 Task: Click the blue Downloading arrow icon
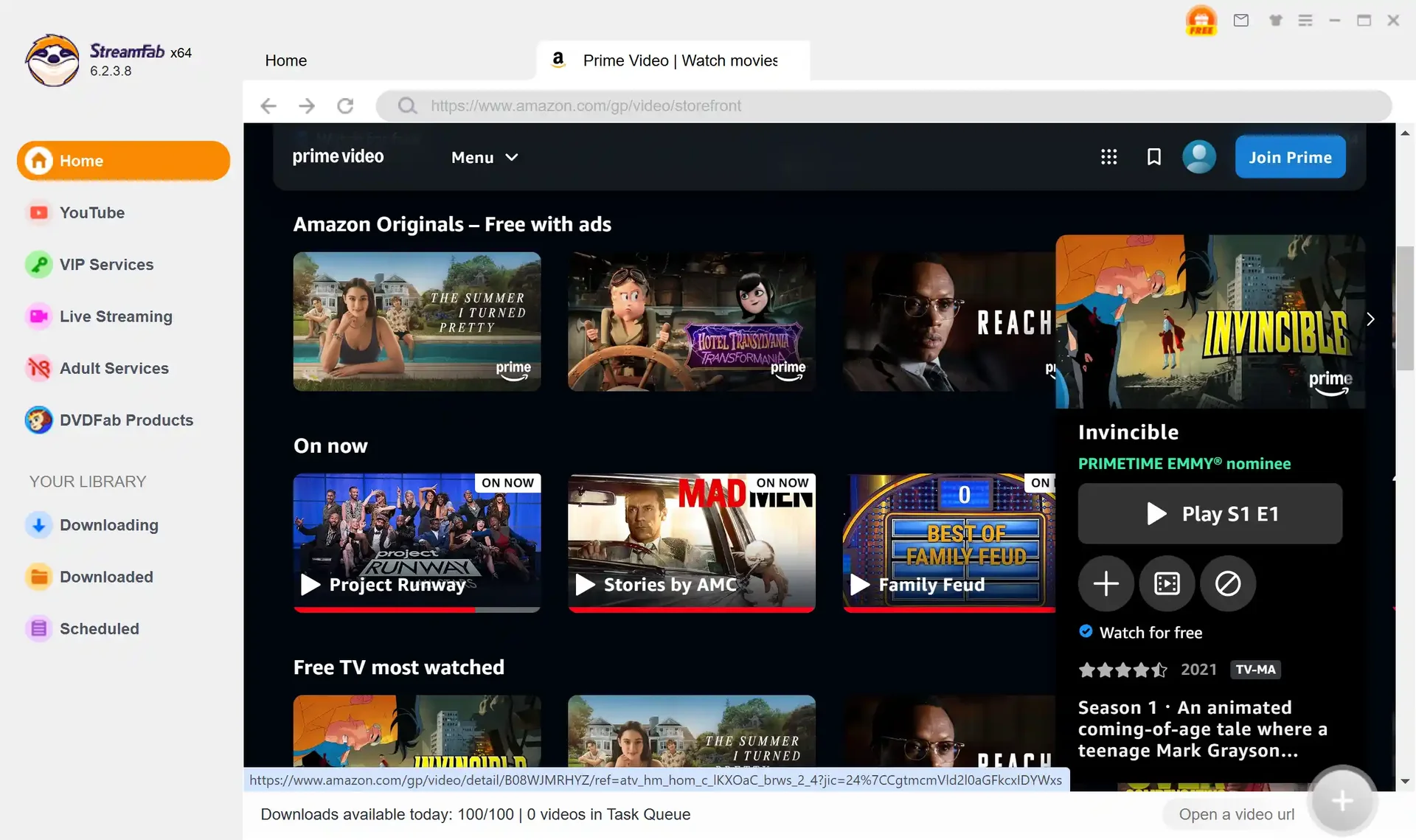[38, 525]
